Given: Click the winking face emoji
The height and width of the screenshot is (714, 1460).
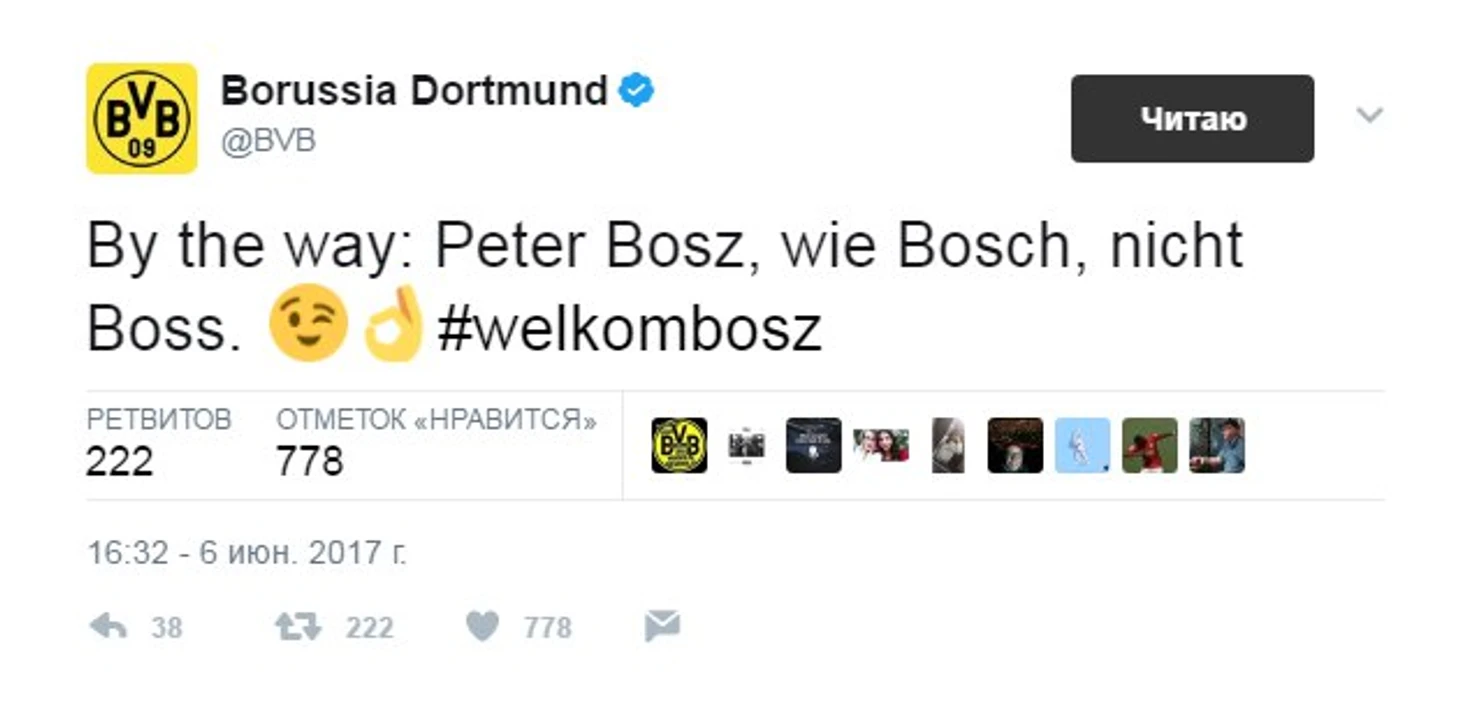Looking at the screenshot, I should [309, 323].
